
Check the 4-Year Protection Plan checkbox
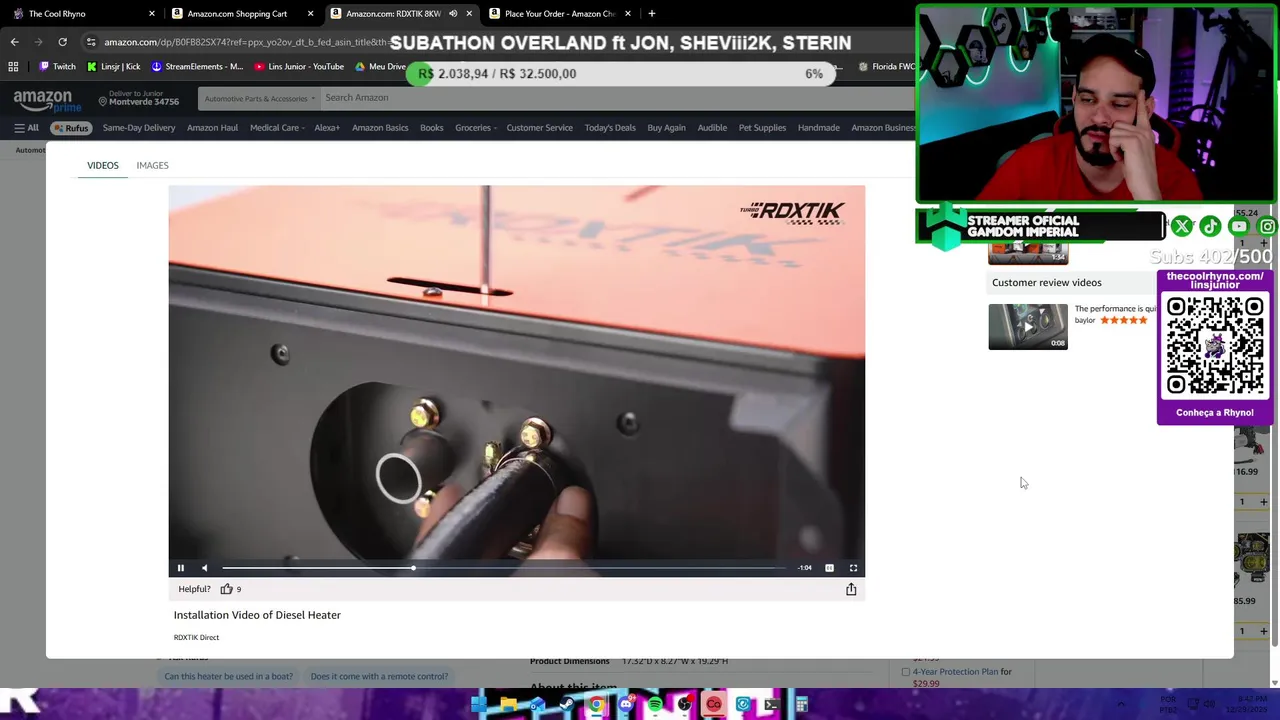(x=906, y=672)
